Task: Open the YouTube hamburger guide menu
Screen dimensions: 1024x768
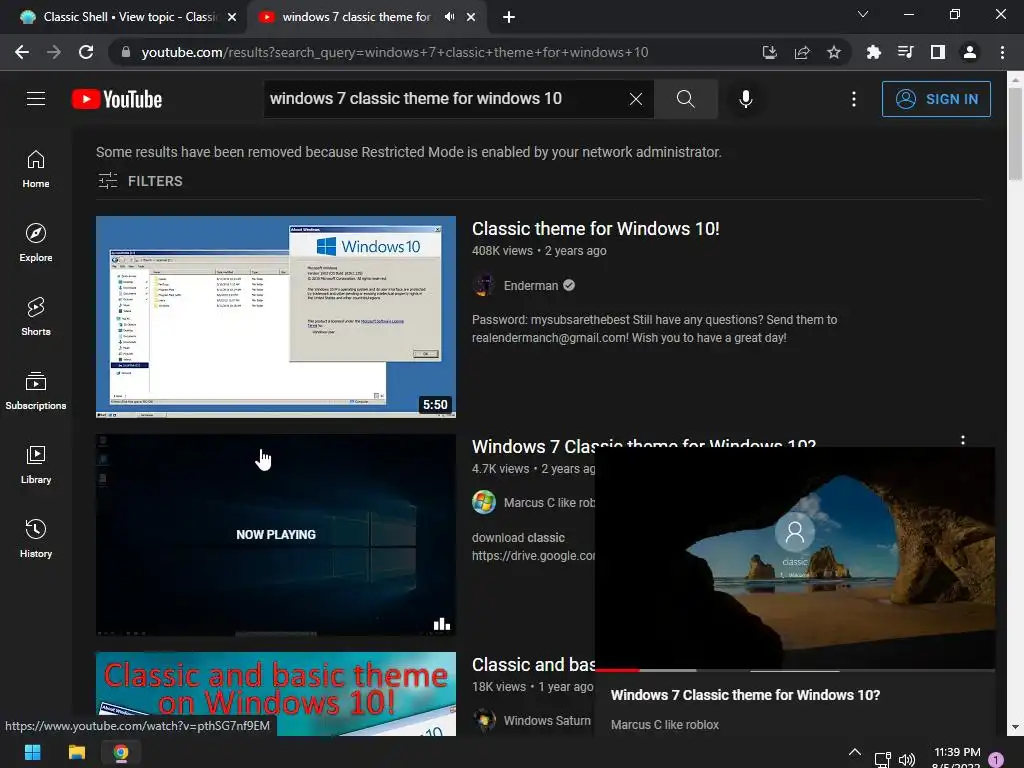Action: [x=36, y=99]
